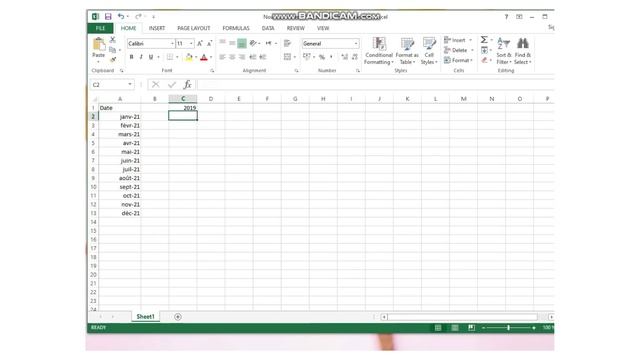Screen dimensions: 640x360
Task: Click the Clear eraser icon
Action: [x=484, y=60]
